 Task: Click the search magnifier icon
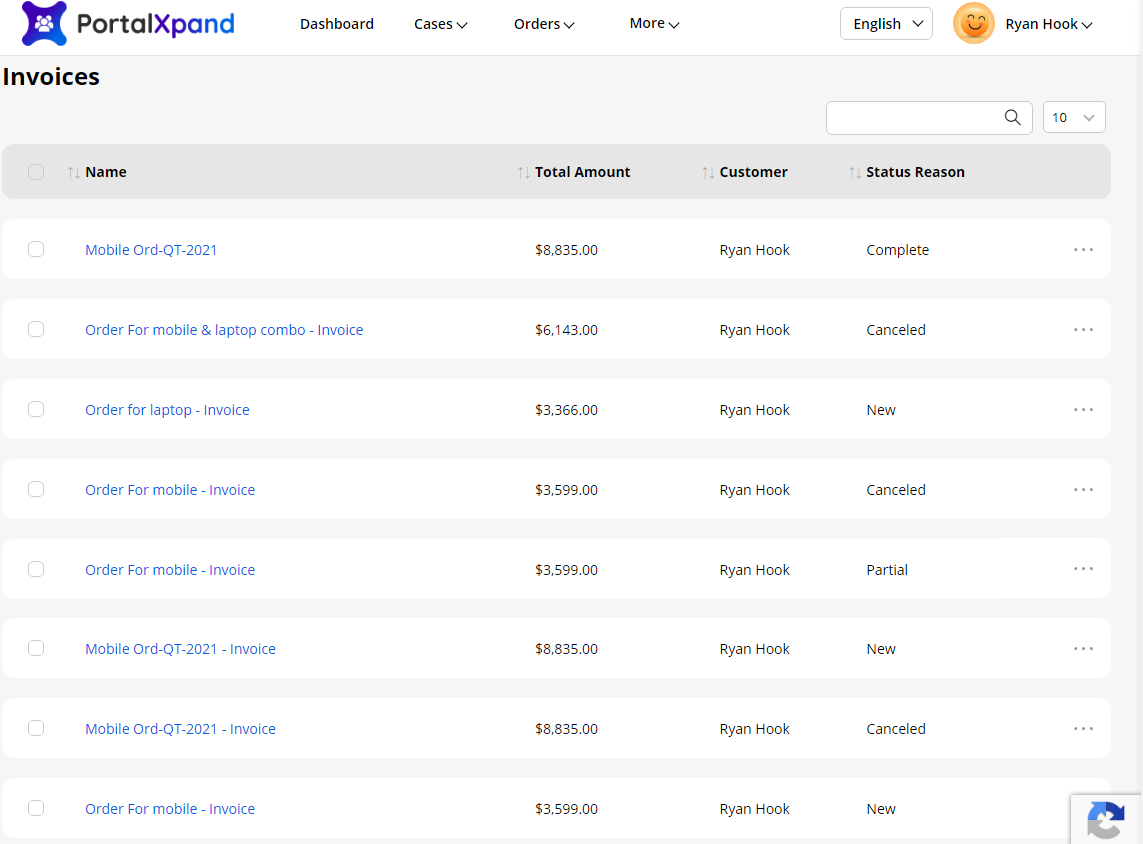pyautogui.click(x=1012, y=118)
